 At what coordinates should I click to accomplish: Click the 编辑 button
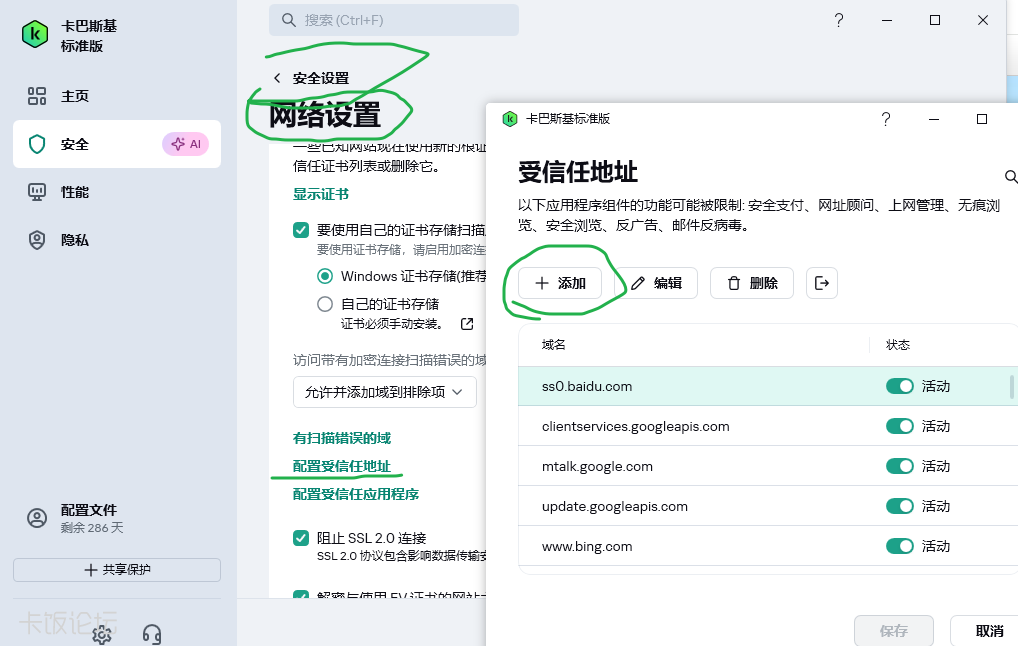[656, 283]
